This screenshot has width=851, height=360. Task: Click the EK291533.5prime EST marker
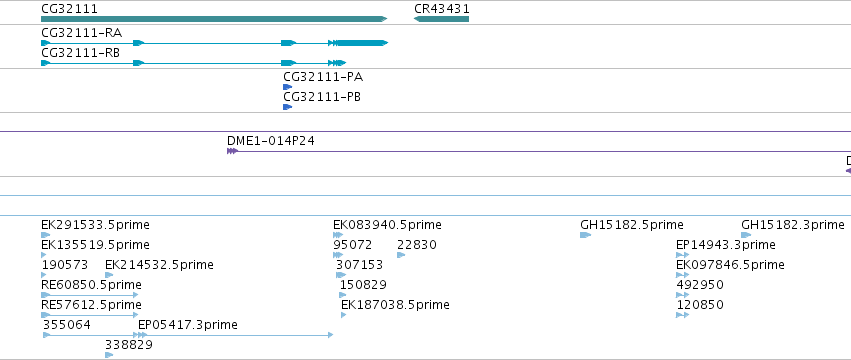click(46, 235)
